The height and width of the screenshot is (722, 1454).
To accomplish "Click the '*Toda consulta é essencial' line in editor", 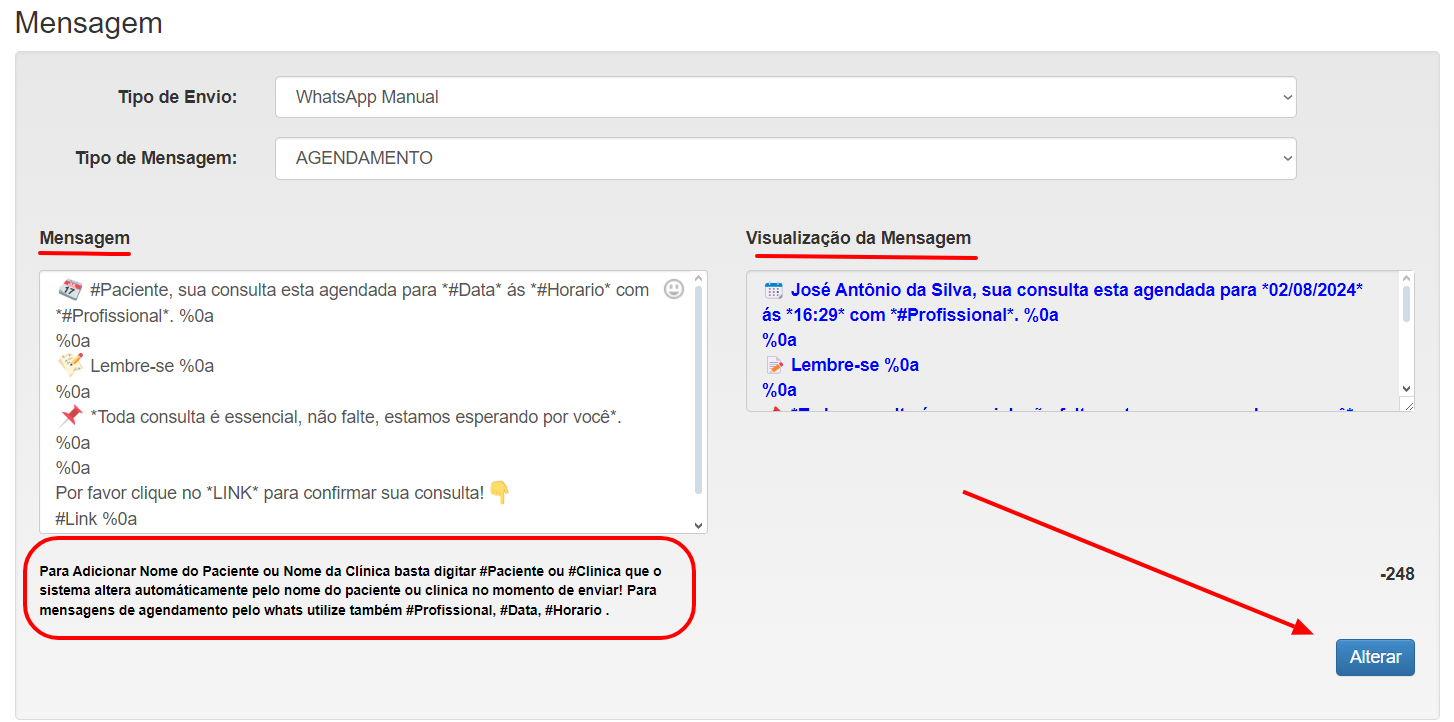I will tap(356, 416).
